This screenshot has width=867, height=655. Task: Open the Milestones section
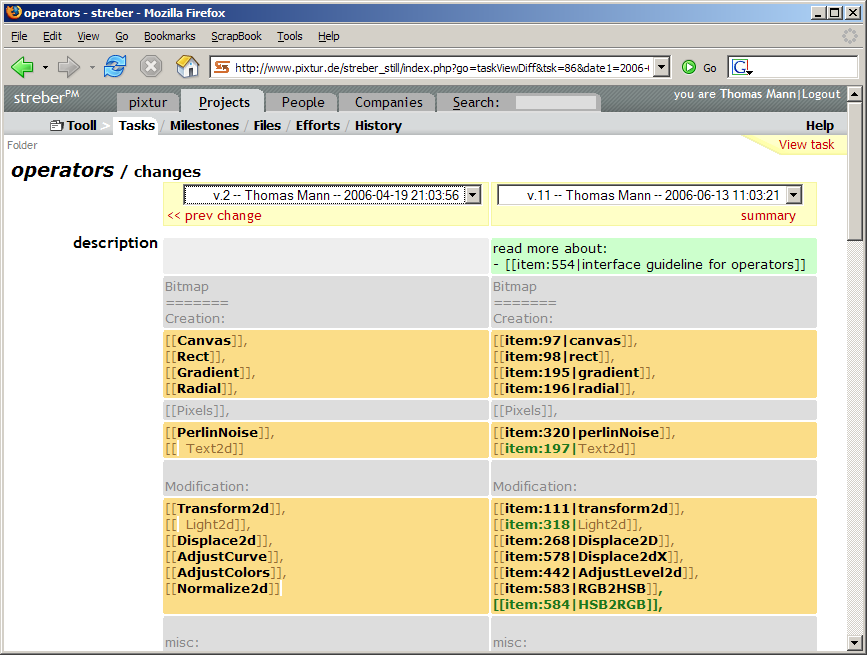click(x=204, y=125)
